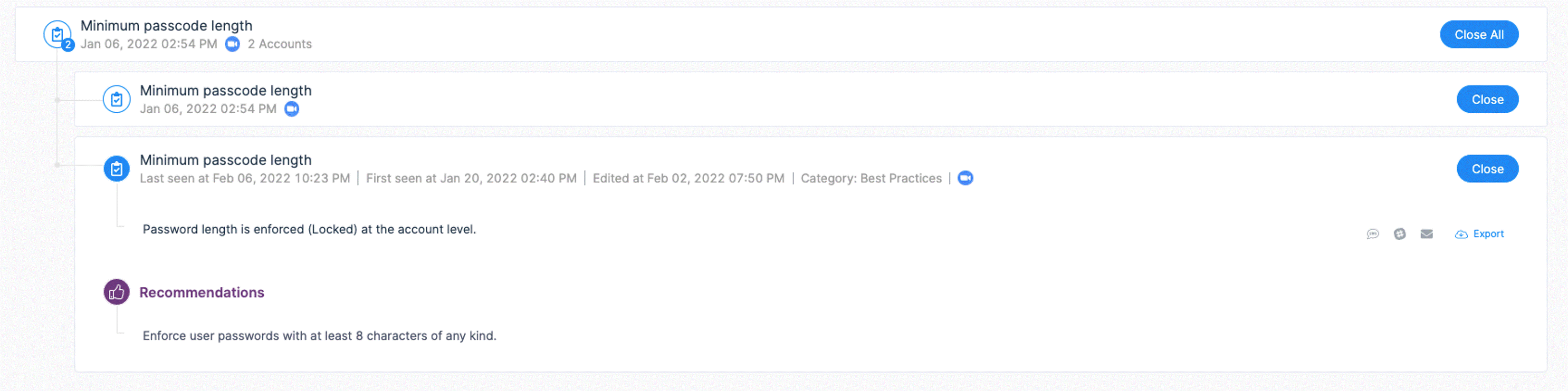Click the top Minimum passcode length title
Viewport: 1568px width, 391px height.
click(x=167, y=26)
